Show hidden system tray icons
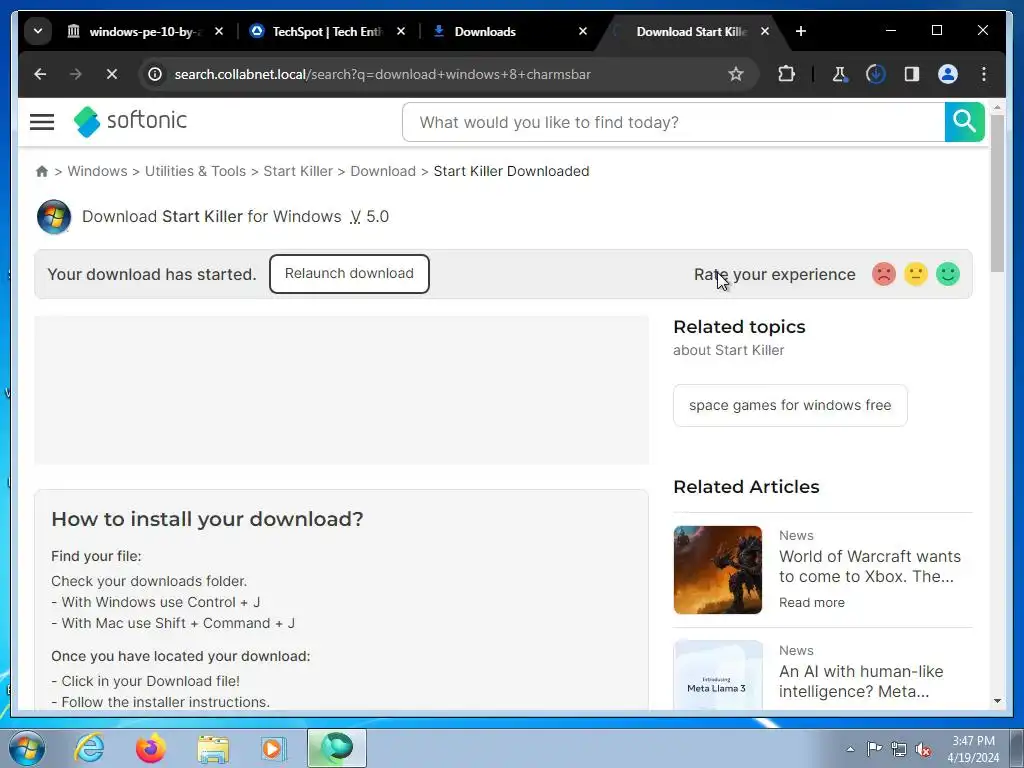The image size is (1024, 768). pyautogui.click(x=850, y=749)
